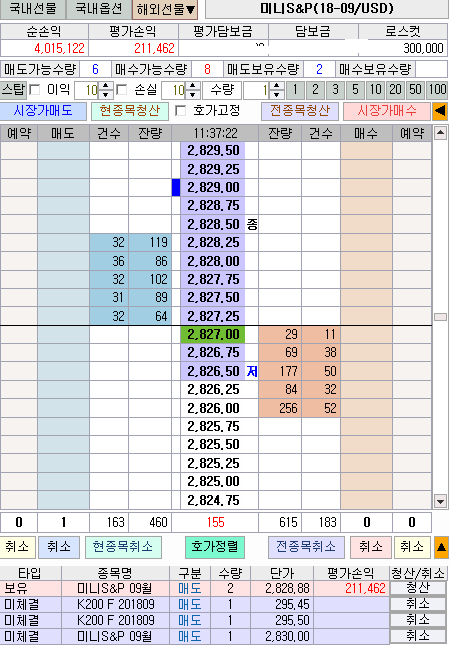Enable the 이익 stop checkbox

click(x=36, y=90)
